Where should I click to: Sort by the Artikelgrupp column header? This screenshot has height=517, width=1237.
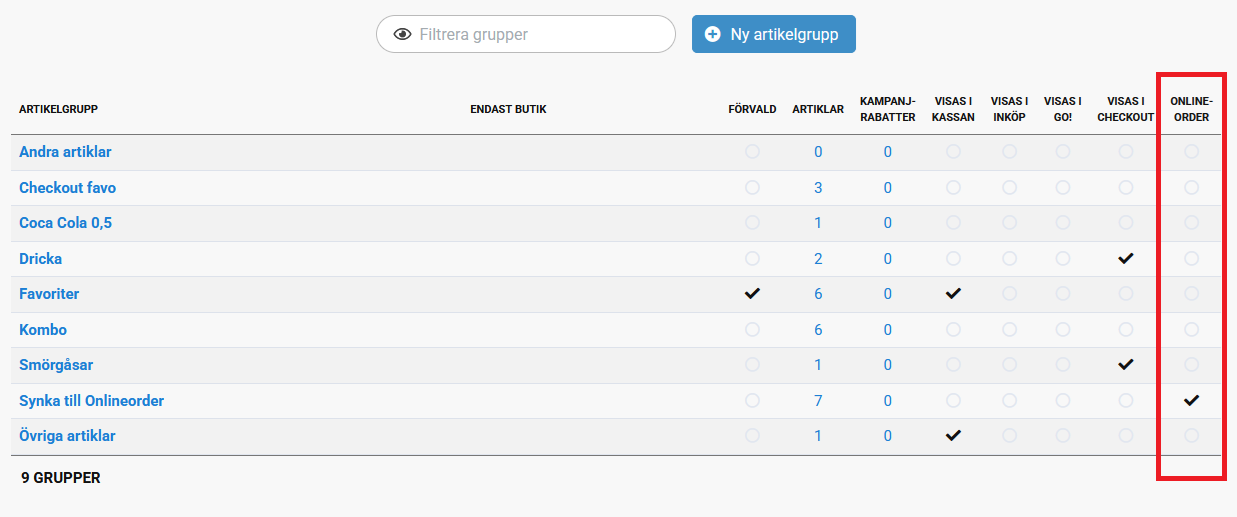tap(58, 109)
